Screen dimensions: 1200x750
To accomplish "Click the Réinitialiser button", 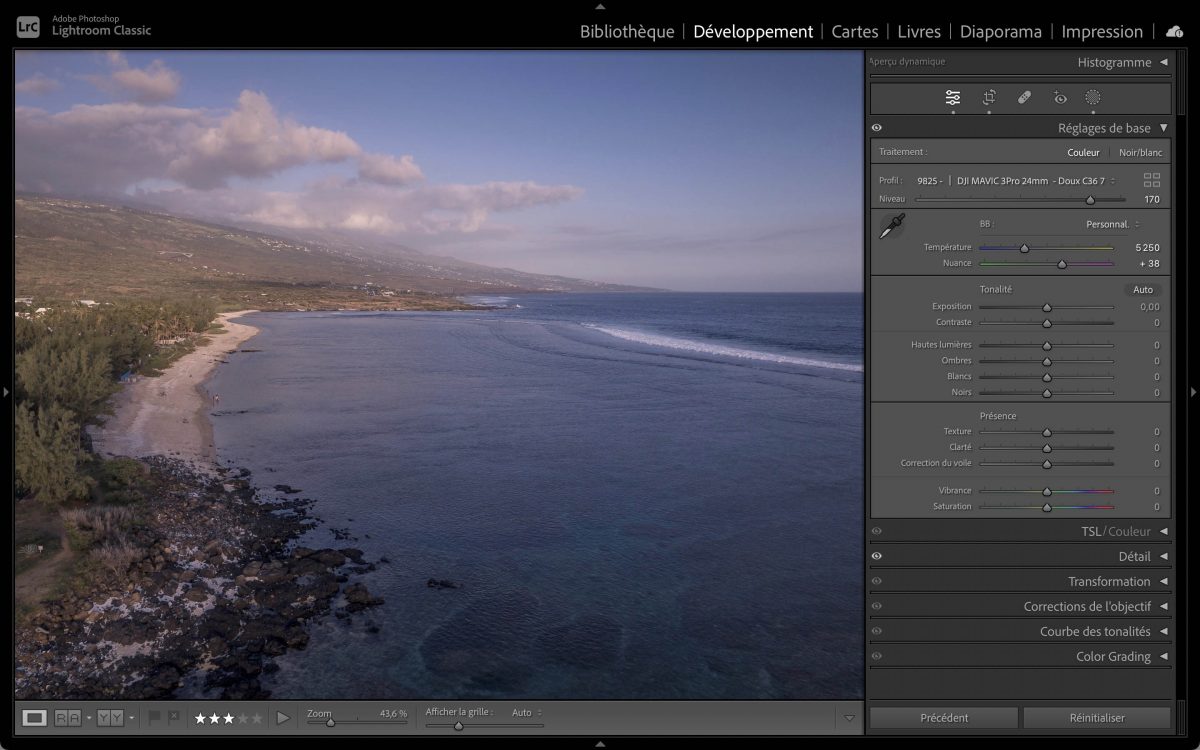I will point(1096,718).
